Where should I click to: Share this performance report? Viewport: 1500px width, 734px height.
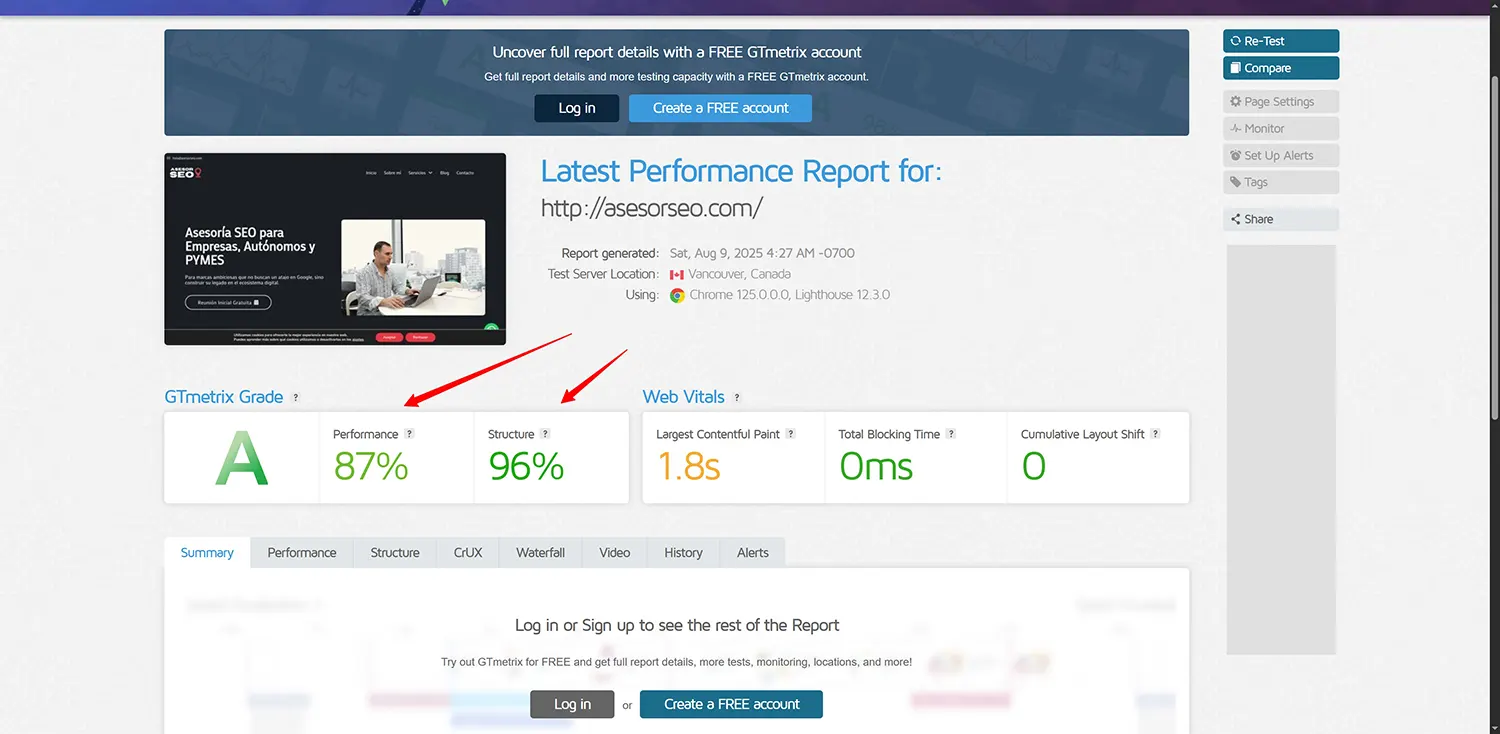[1280, 219]
